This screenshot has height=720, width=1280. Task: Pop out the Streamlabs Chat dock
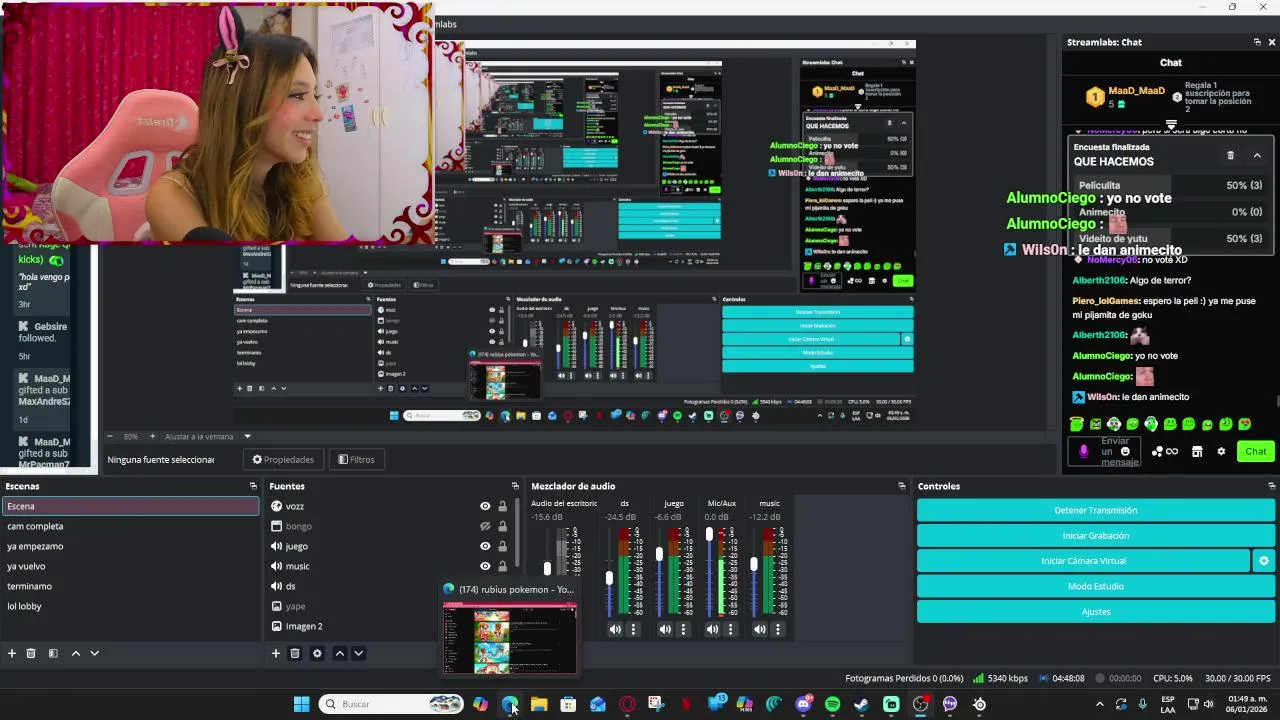click(x=1257, y=42)
